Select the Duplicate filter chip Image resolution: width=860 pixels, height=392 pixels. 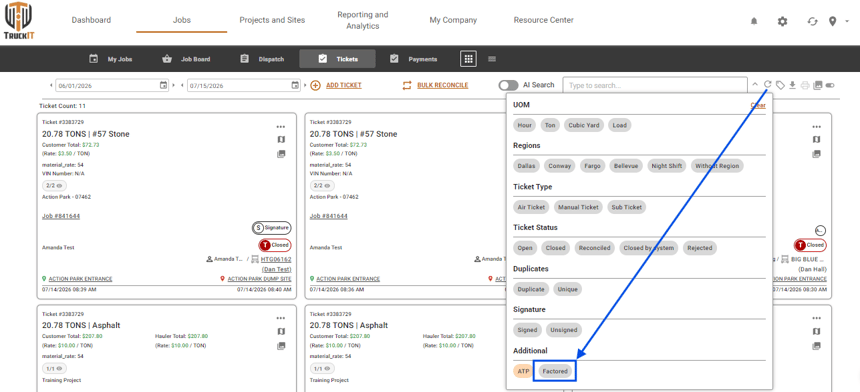pyautogui.click(x=531, y=289)
